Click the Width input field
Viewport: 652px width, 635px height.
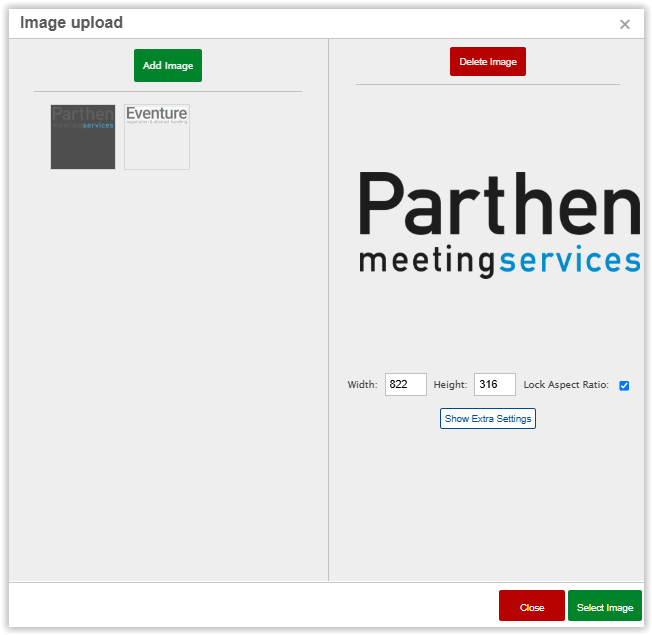(x=405, y=384)
